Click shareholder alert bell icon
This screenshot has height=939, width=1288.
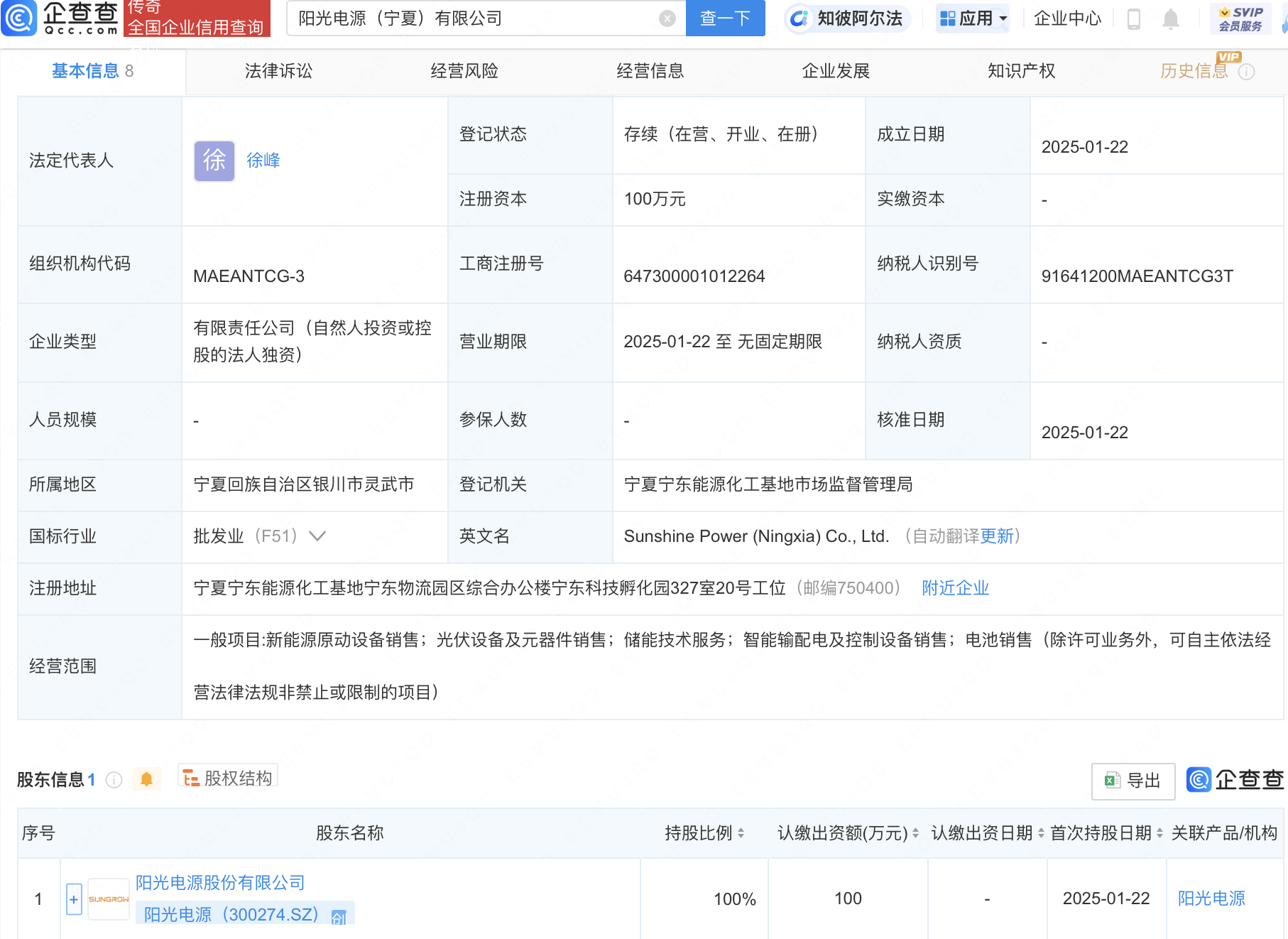(146, 779)
